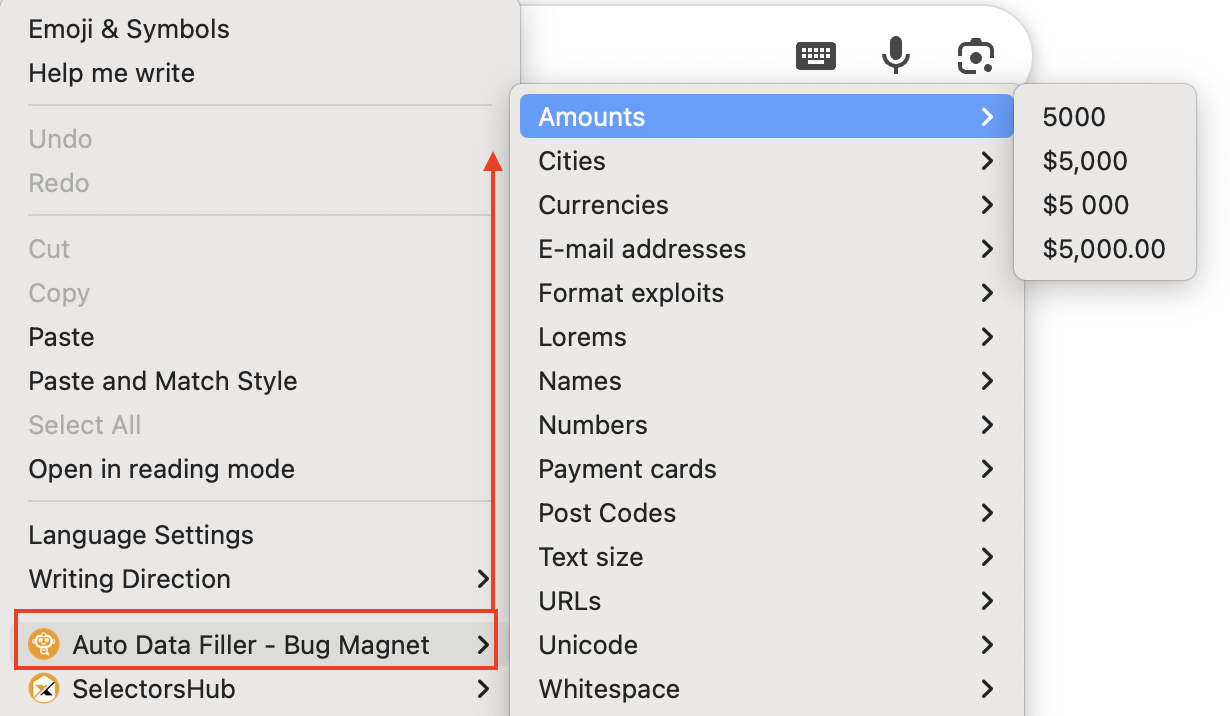The height and width of the screenshot is (716, 1230).
Task: Click the virtual keyboard icon
Action: [x=815, y=56]
